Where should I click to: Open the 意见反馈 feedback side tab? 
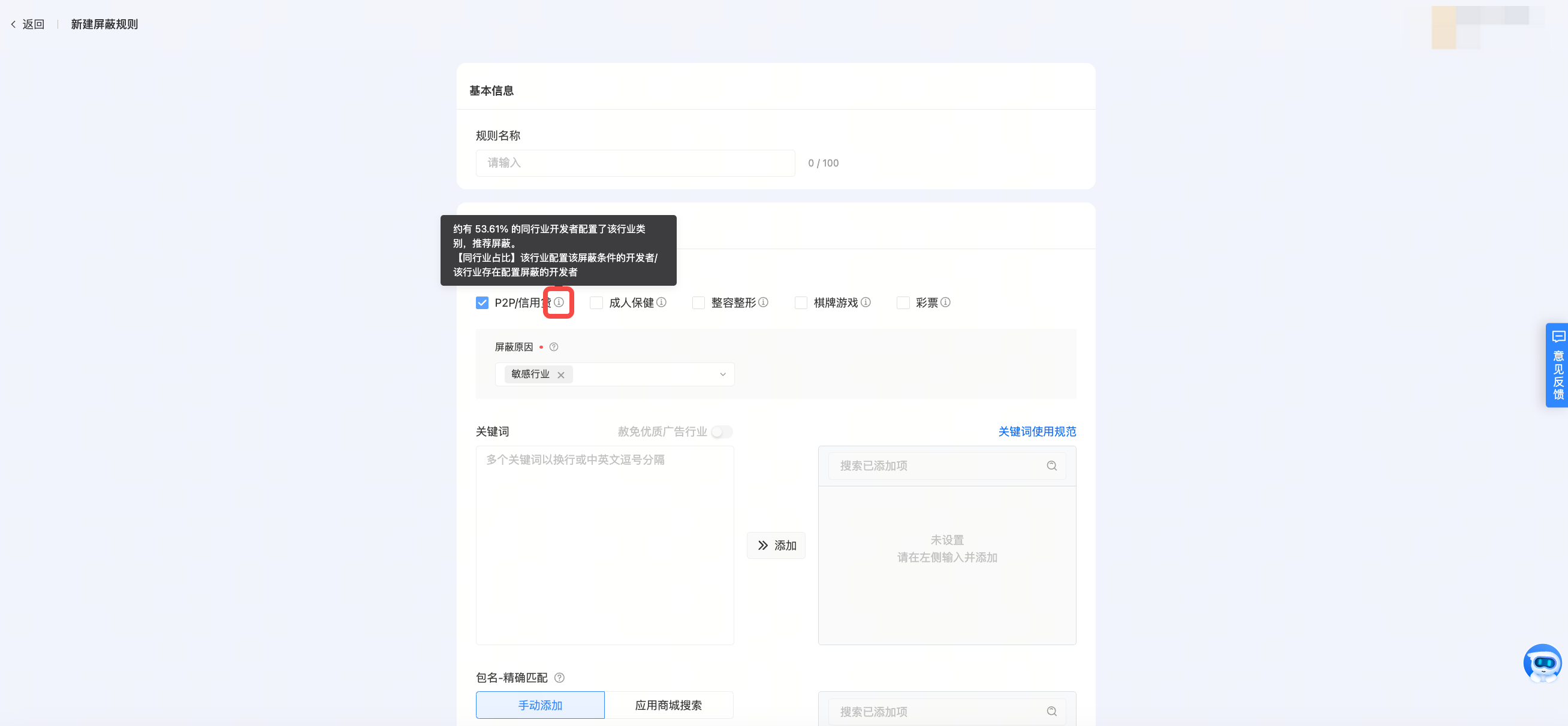[x=1557, y=365]
